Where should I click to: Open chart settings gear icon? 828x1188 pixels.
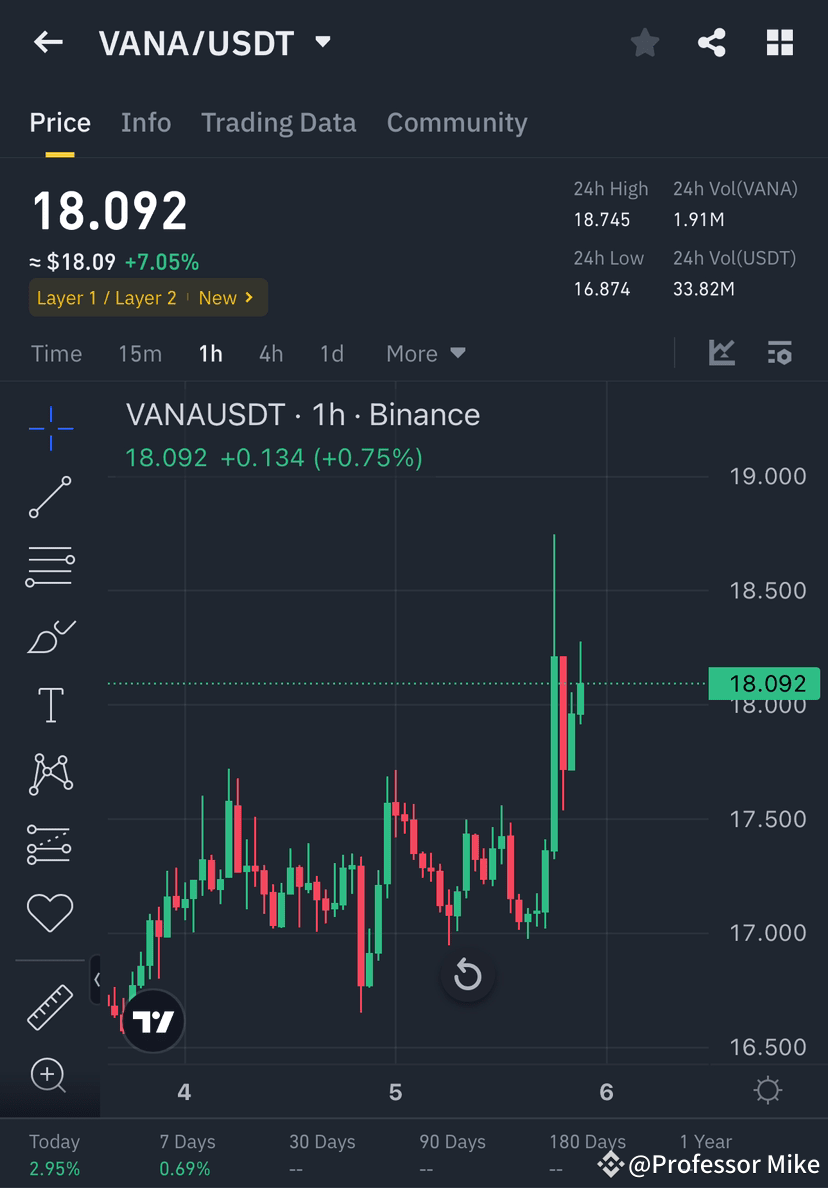click(767, 1090)
